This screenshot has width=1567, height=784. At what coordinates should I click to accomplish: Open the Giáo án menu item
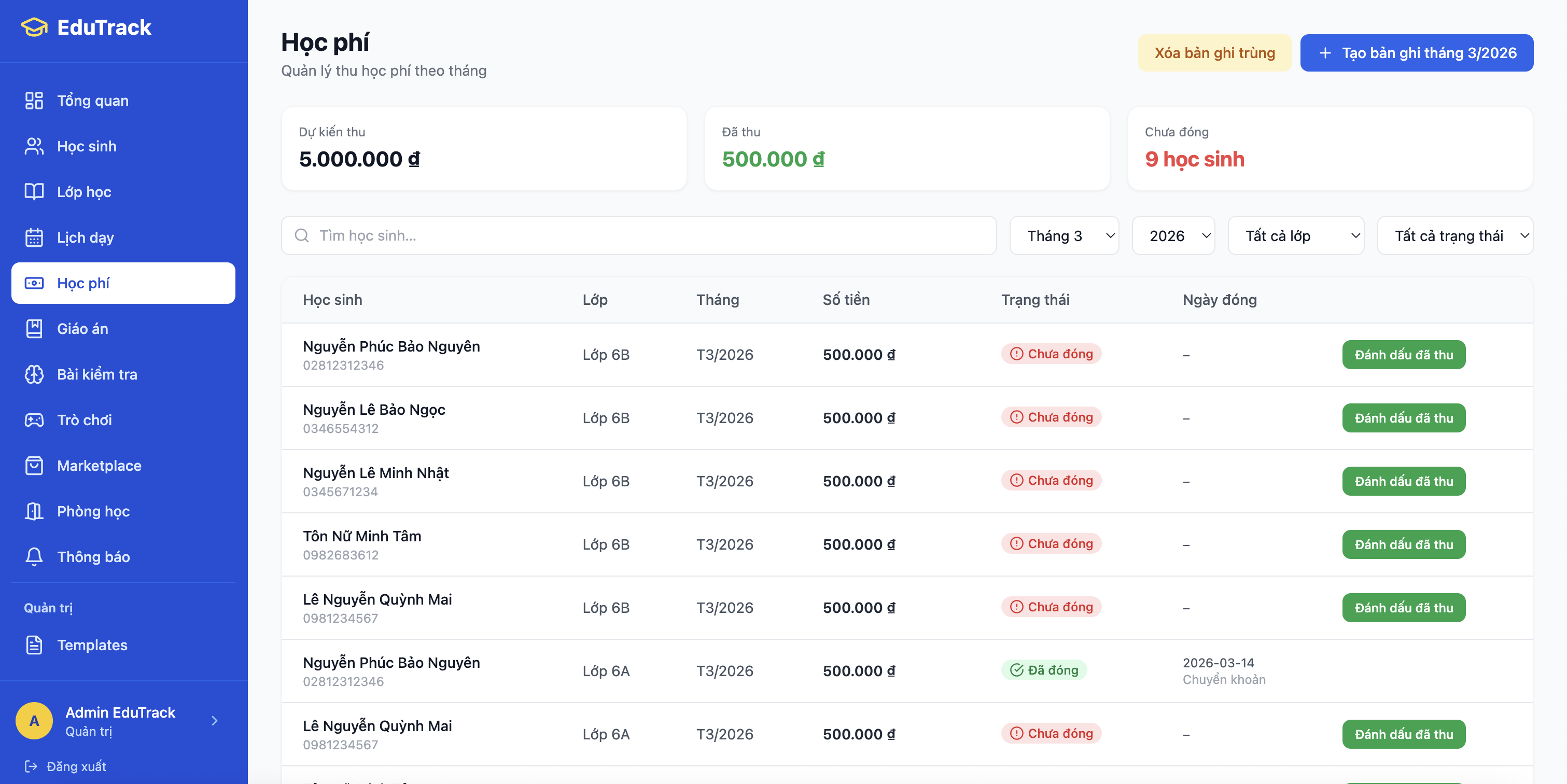[x=83, y=328]
